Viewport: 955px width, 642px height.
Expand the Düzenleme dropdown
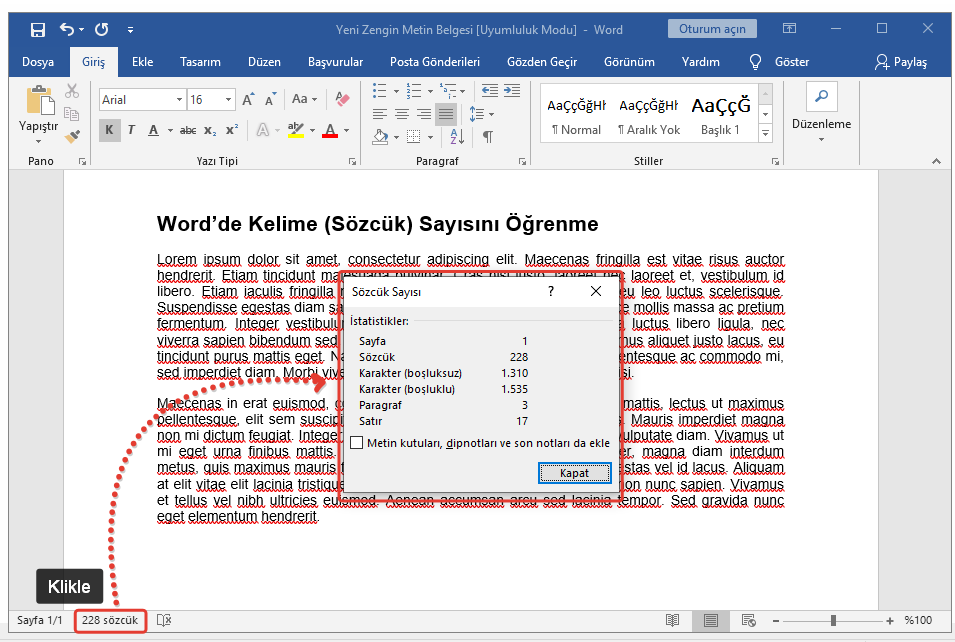[x=821, y=125]
